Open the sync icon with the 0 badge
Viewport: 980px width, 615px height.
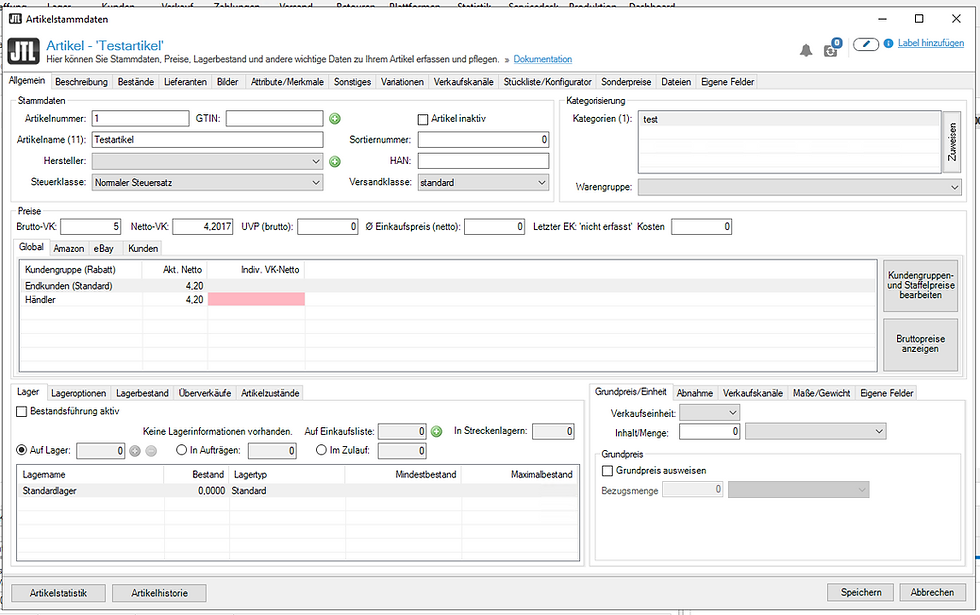(832, 48)
